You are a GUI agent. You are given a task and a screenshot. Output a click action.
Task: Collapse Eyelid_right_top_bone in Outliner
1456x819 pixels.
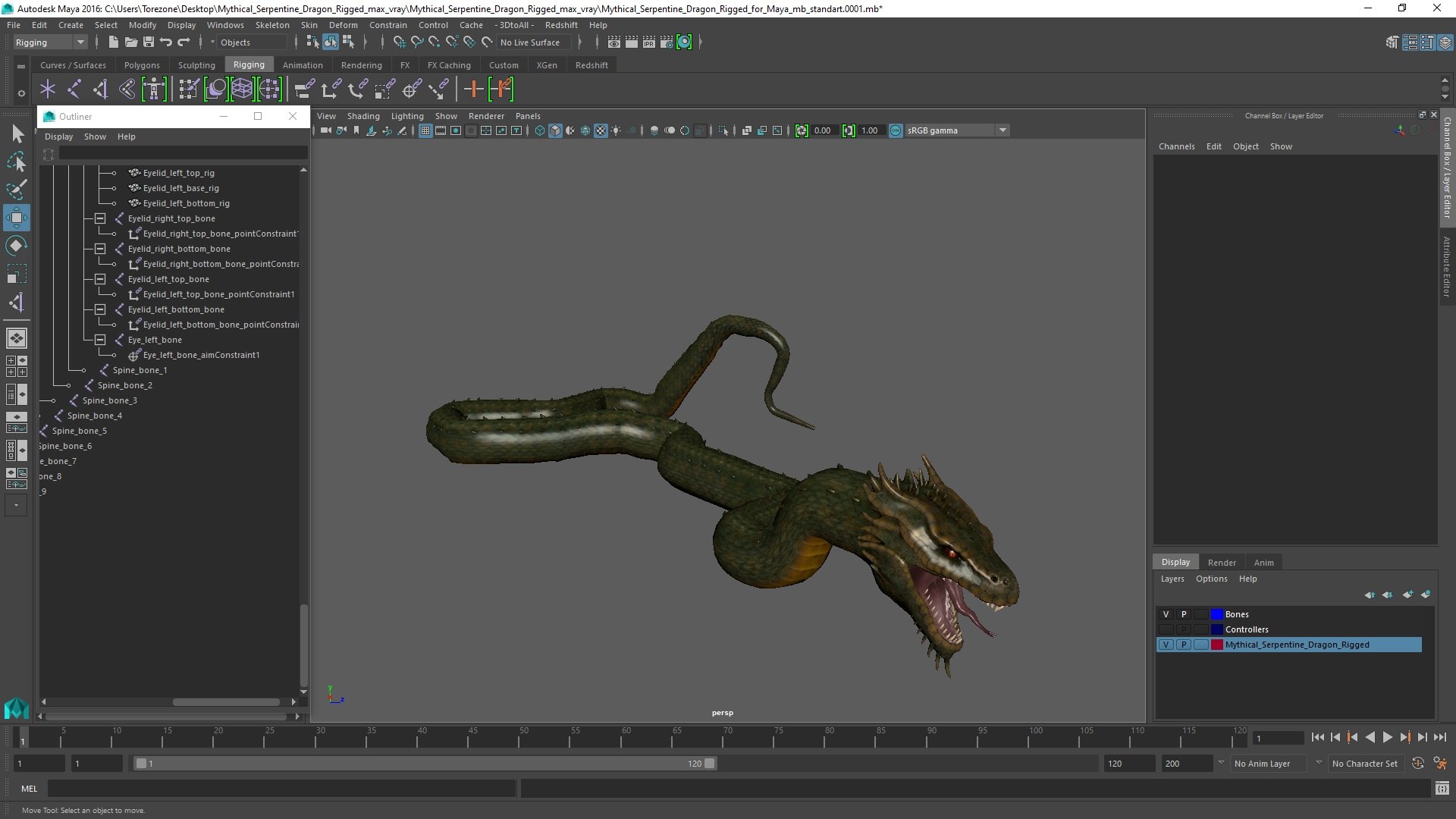(99, 218)
